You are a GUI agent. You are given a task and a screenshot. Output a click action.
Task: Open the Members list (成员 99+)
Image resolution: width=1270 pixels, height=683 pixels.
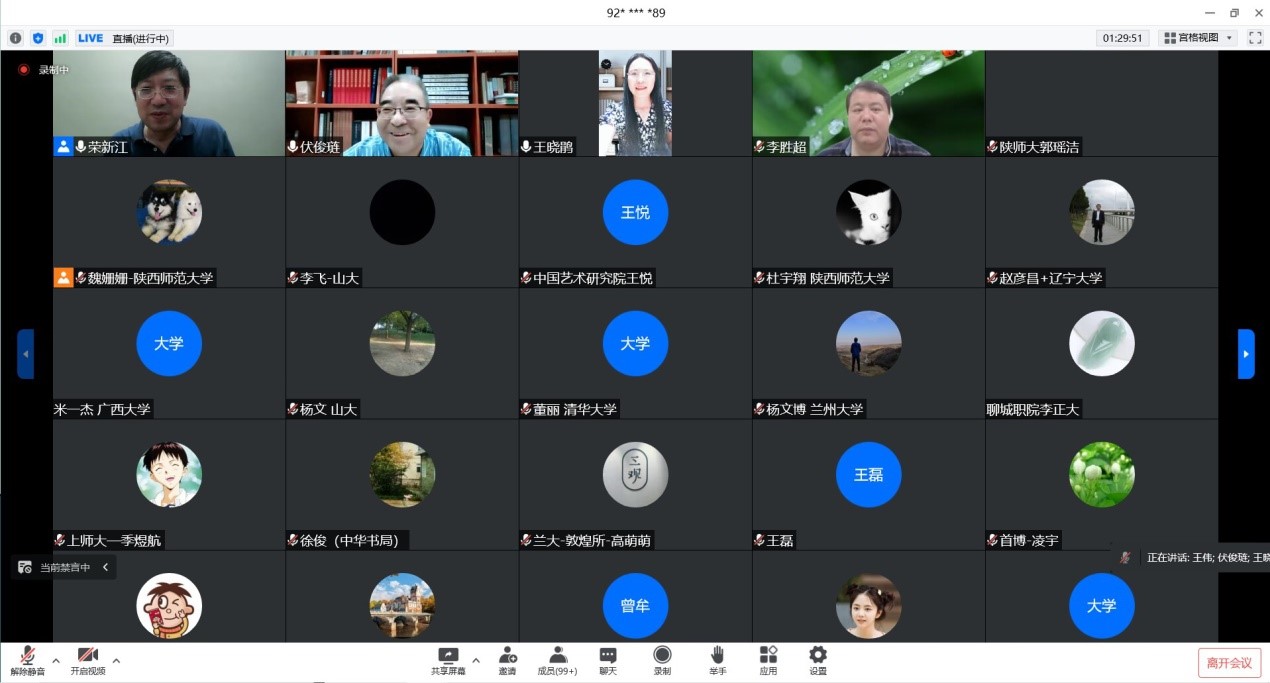click(558, 656)
